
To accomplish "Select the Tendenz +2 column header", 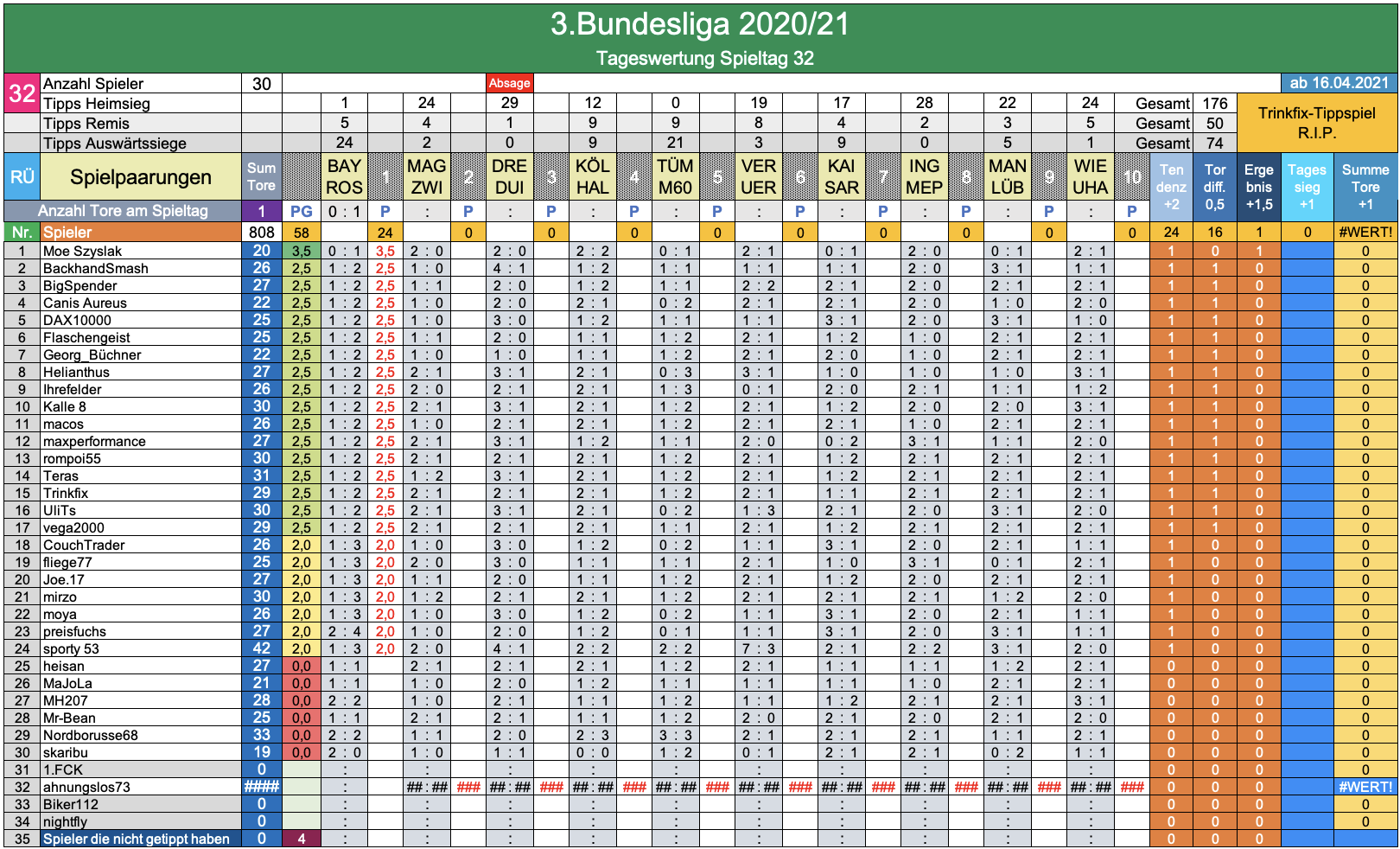I will click(1171, 187).
